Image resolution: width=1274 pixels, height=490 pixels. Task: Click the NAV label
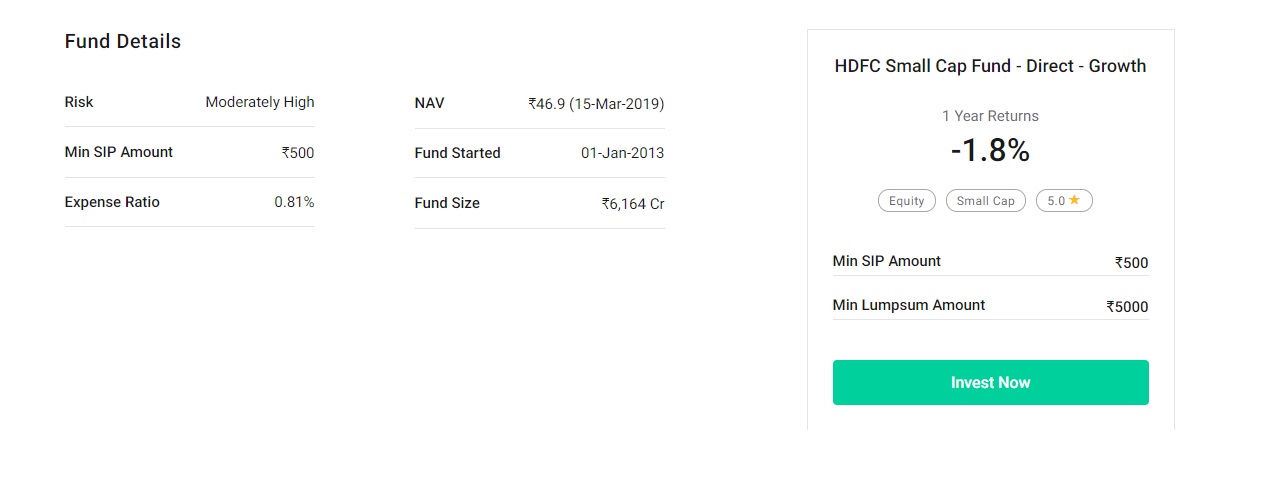point(430,103)
